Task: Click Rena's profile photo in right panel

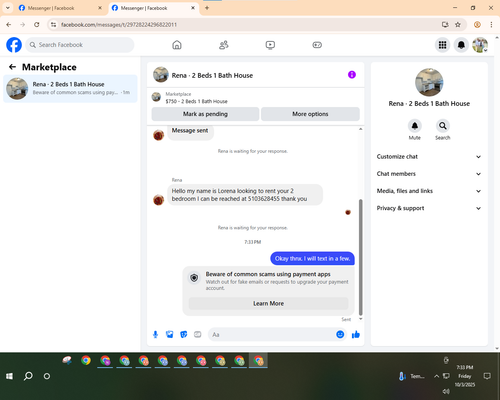Action: tap(429, 82)
